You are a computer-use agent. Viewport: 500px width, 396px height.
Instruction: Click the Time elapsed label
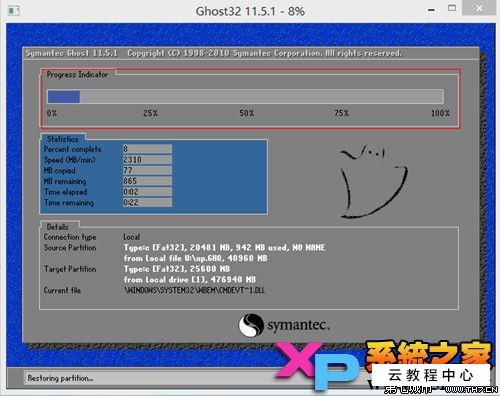click(66, 192)
